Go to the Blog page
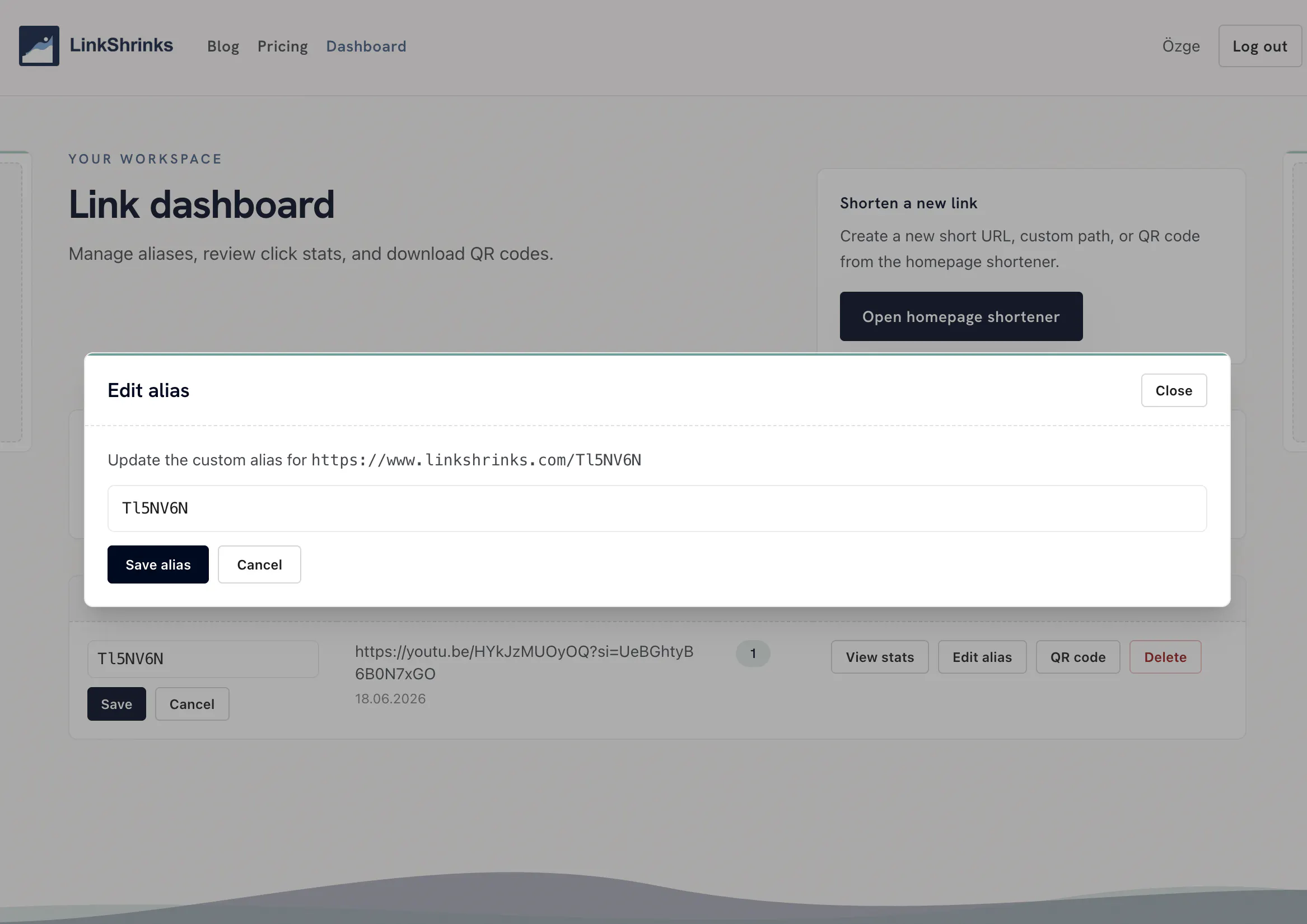 [x=222, y=46]
